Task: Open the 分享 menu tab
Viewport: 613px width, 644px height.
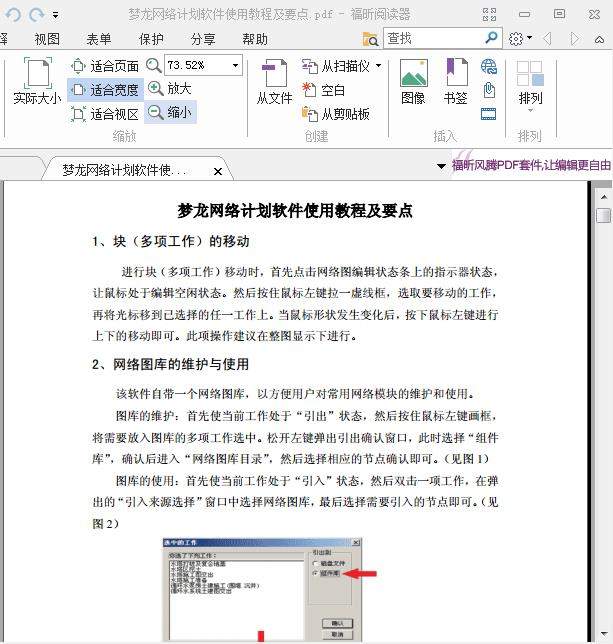Action: (202, 39)
